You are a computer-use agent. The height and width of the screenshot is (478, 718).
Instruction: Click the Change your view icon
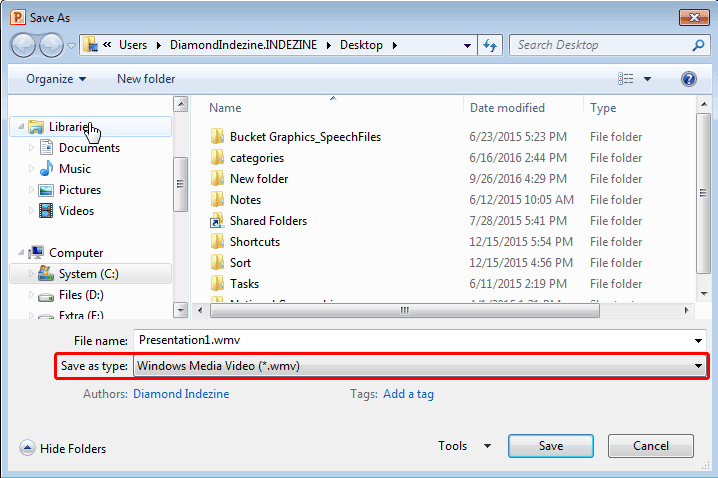point(626,79)
